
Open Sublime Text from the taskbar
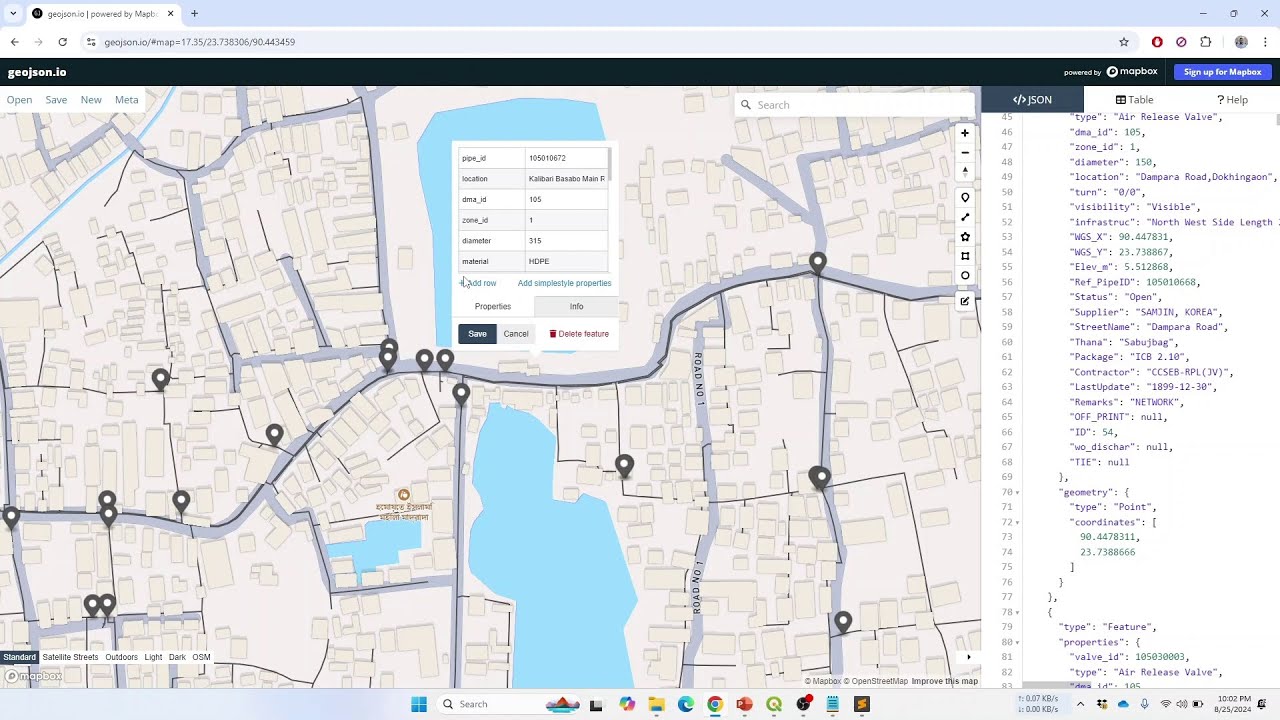pyautogui.click(x=862, y=704)
